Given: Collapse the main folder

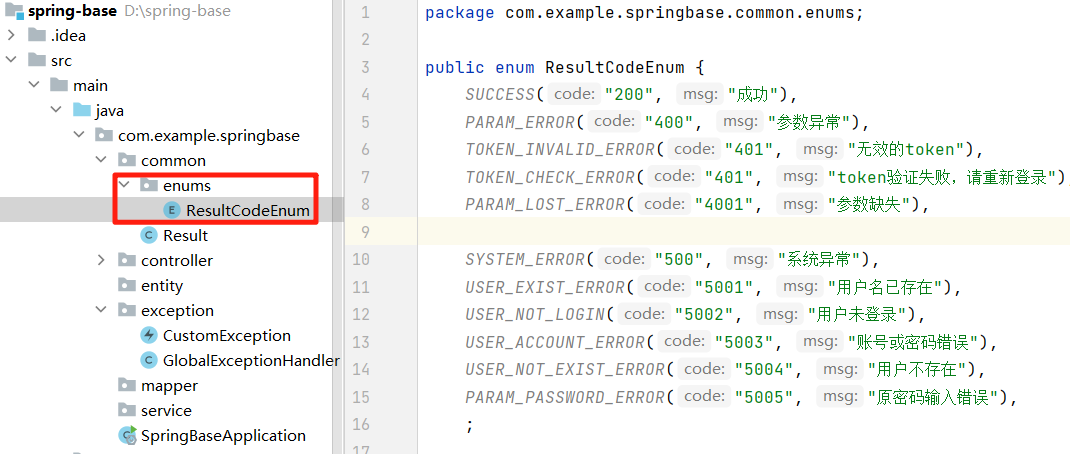Looking at the screenshot, I should [x=34, y=85].
